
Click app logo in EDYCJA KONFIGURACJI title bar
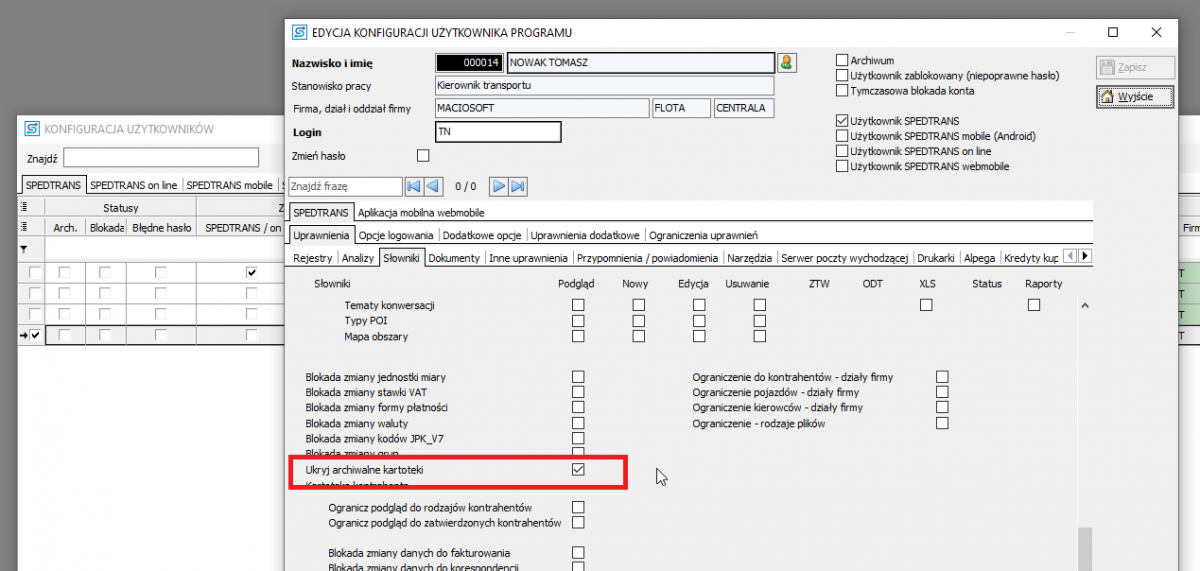[x=299, y=32]
